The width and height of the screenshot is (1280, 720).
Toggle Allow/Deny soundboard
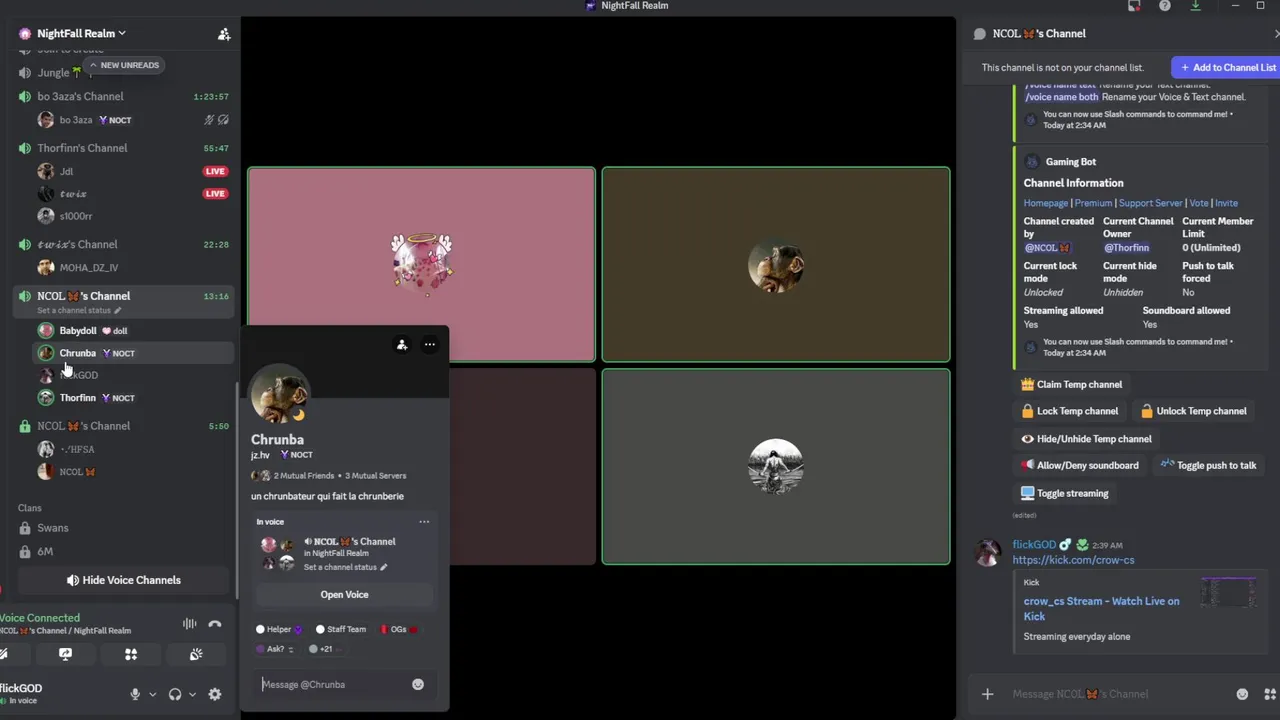click(x=1079, y=465)
